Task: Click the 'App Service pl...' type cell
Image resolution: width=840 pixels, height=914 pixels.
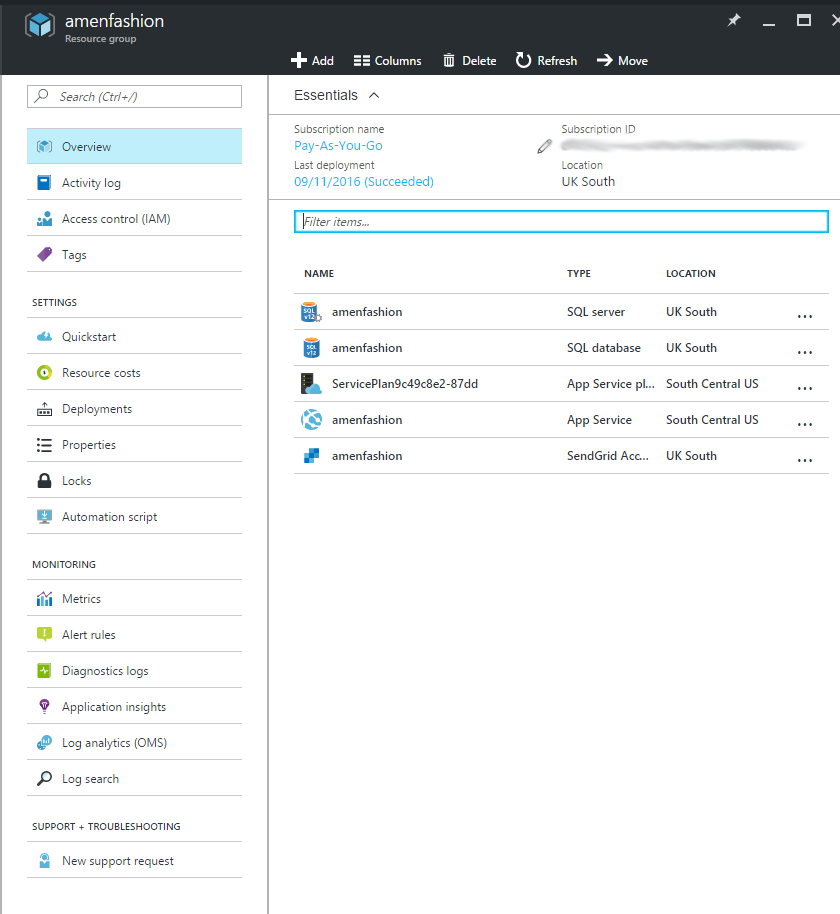Action: (610, 384)
